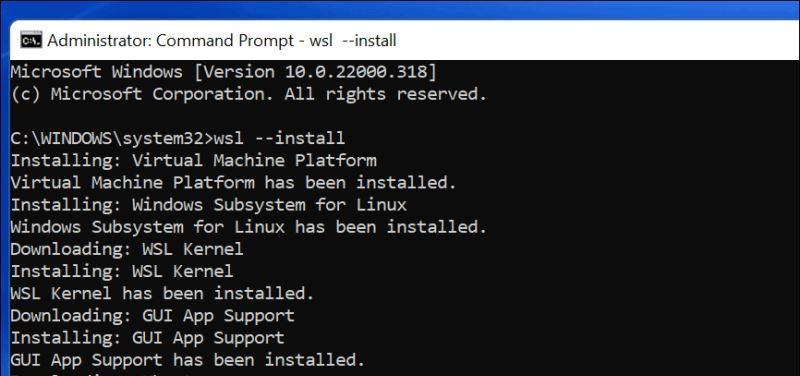Click the typed 'wsl --install' command
The image size is (800, 376).
pos(280,139)
